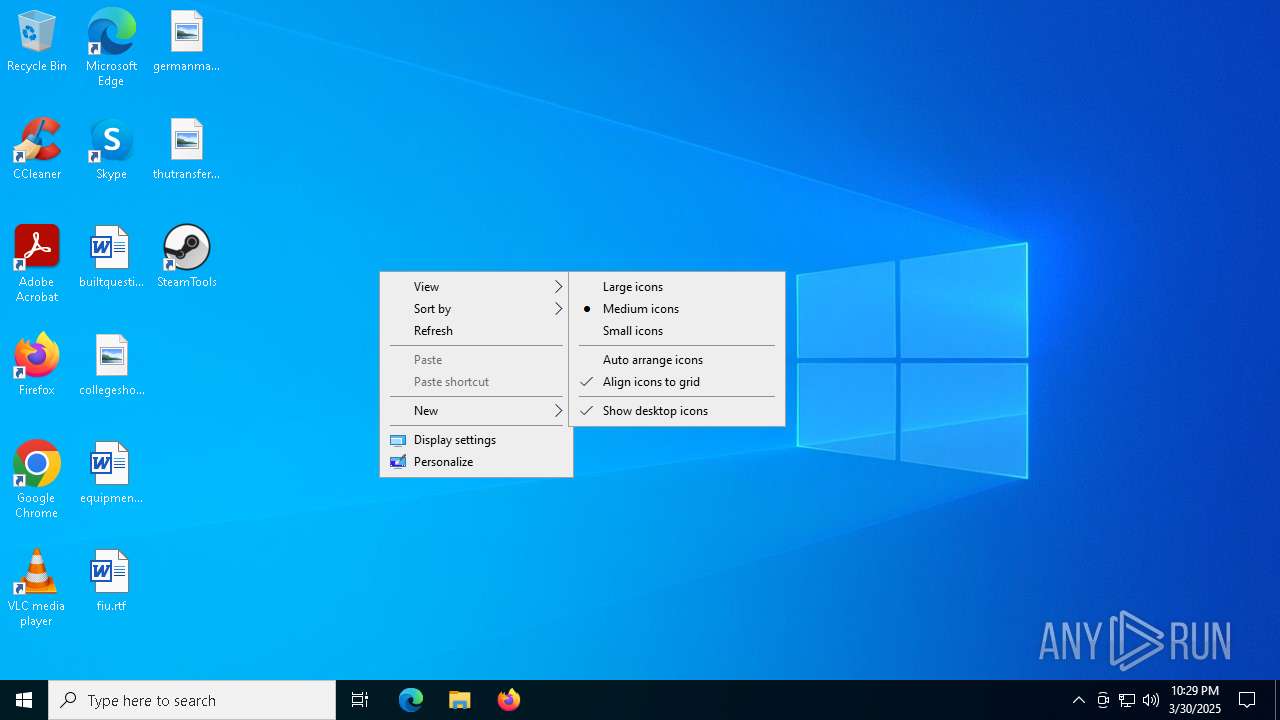Select the Firefox desktop shortcut

(x=37, y=365)
